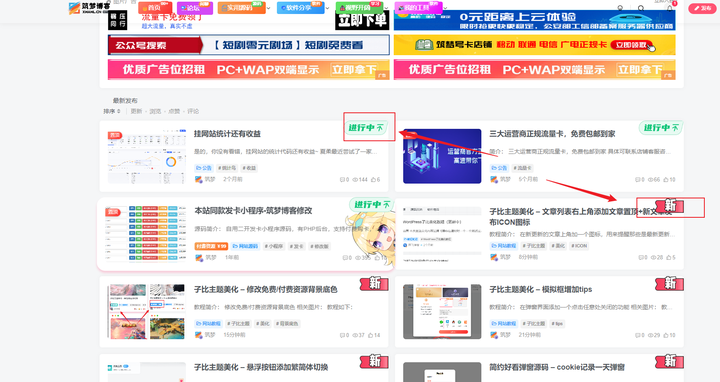Open the right 优质广告位招租 ad banner
The image size is (720, 382).
pyautogui.click(x=534, y=70)
